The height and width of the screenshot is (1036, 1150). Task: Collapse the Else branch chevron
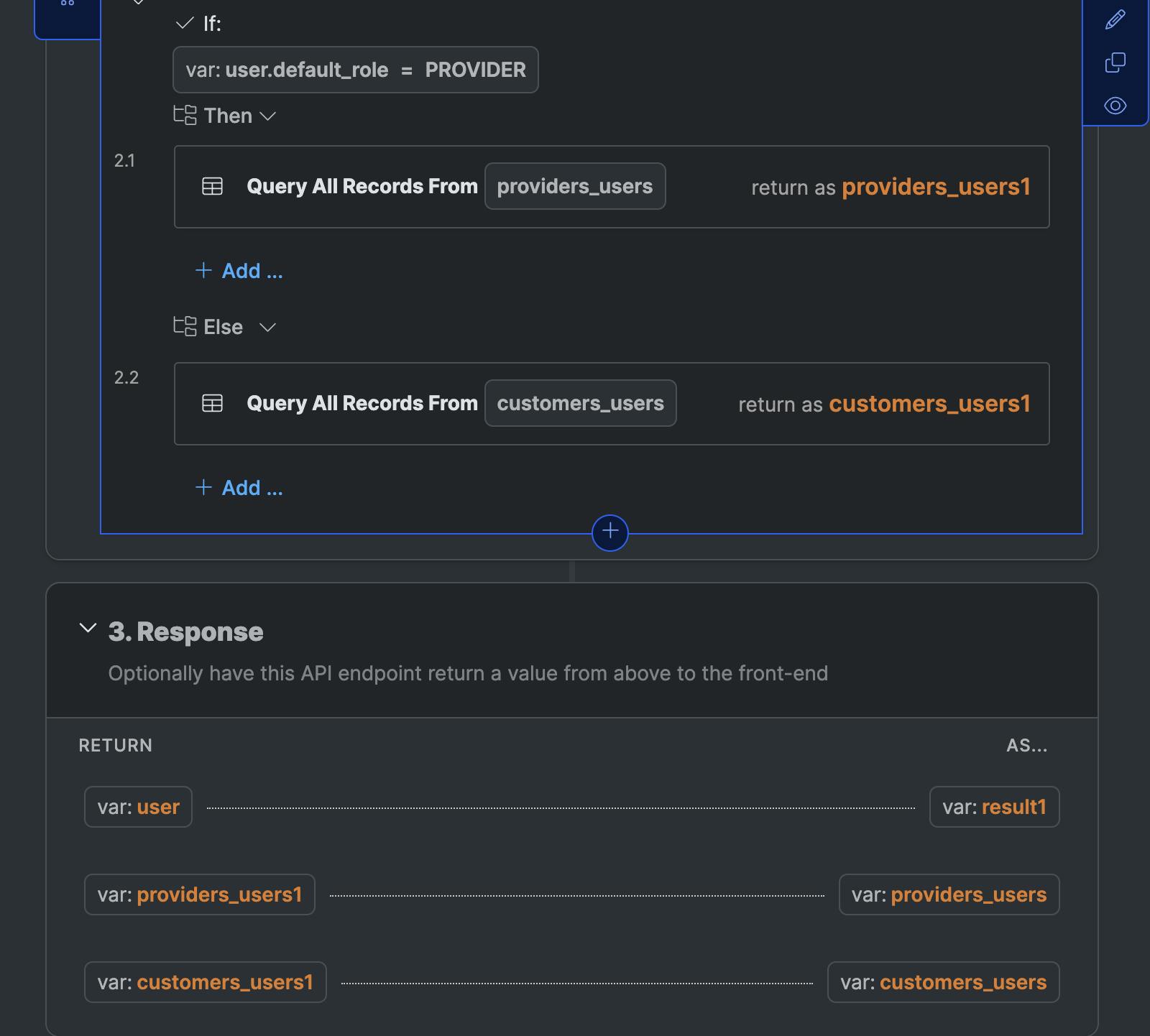pyautogui.click(x=267, y=327)
